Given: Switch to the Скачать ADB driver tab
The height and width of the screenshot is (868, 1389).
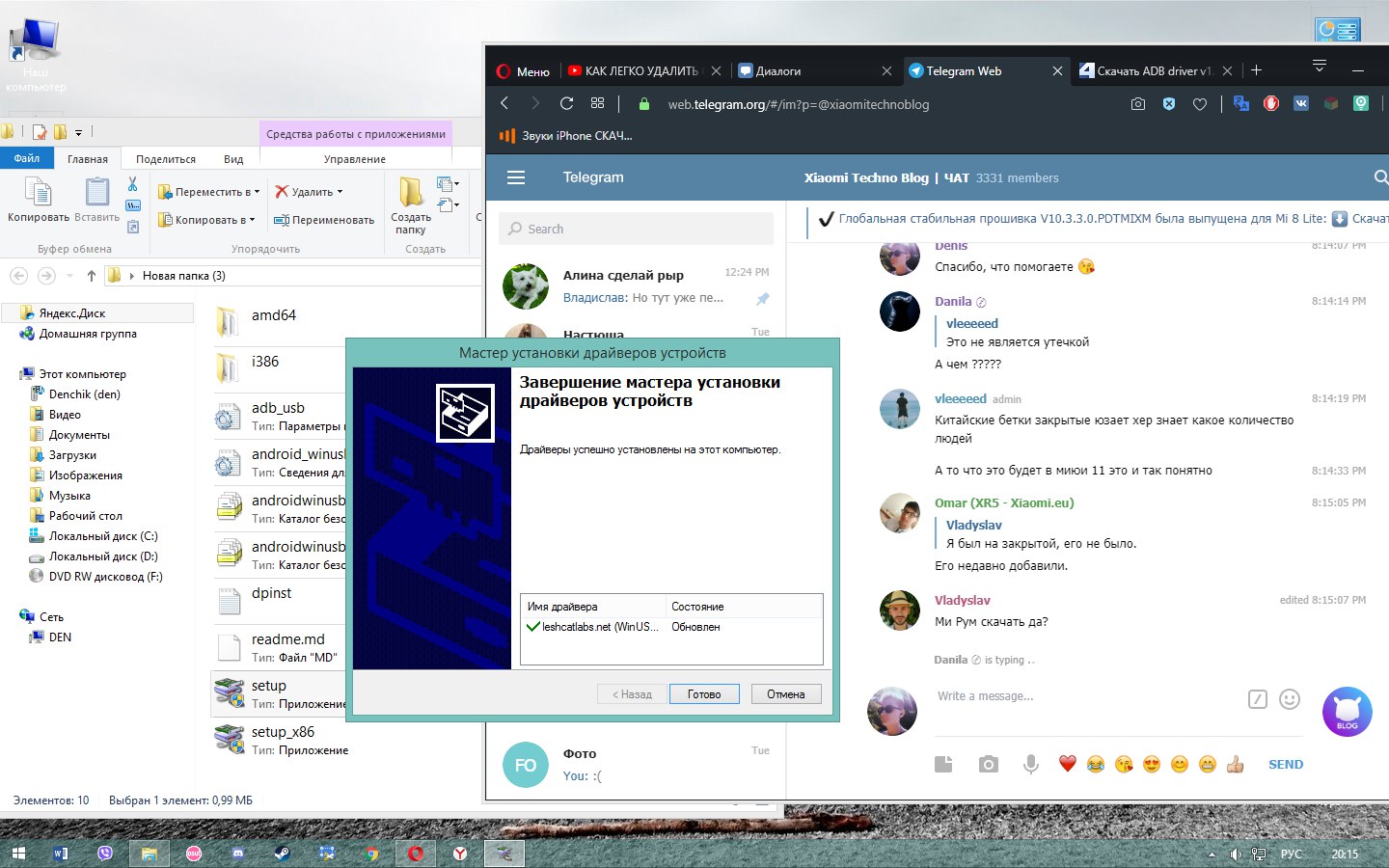Looking at the screenshot, I should click(1154, 71).
